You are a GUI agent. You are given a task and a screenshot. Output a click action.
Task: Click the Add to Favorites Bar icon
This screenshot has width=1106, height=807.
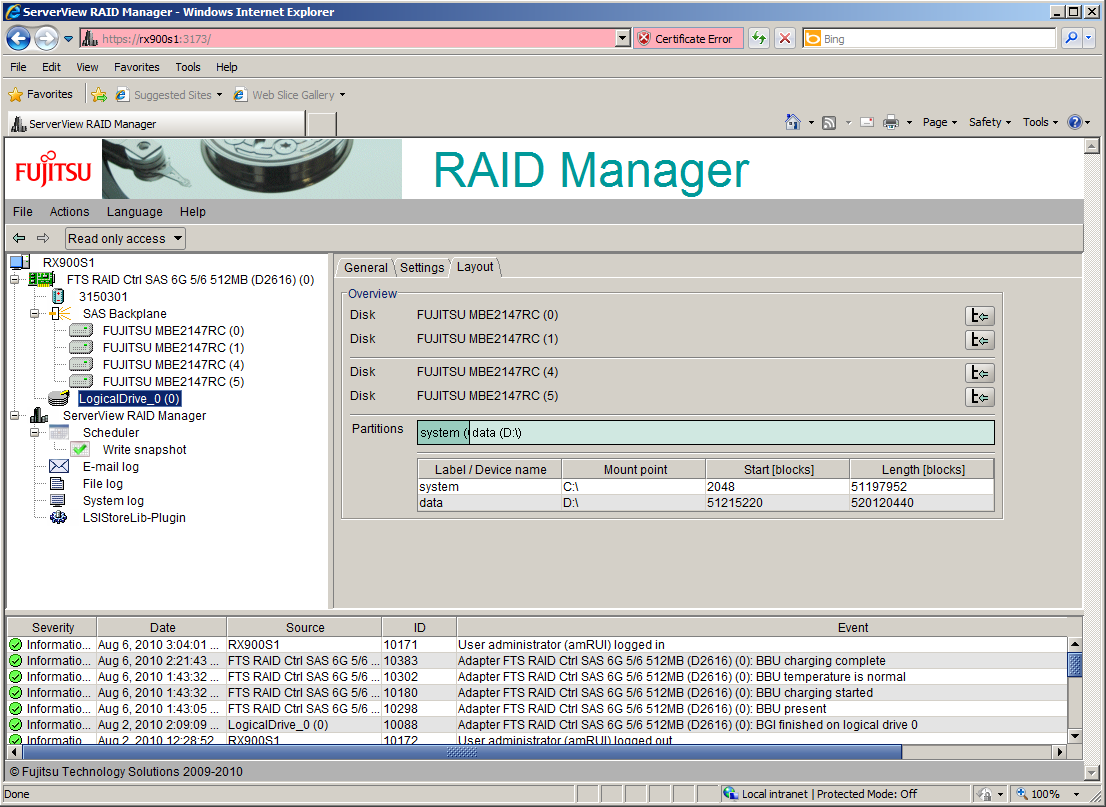99,95
